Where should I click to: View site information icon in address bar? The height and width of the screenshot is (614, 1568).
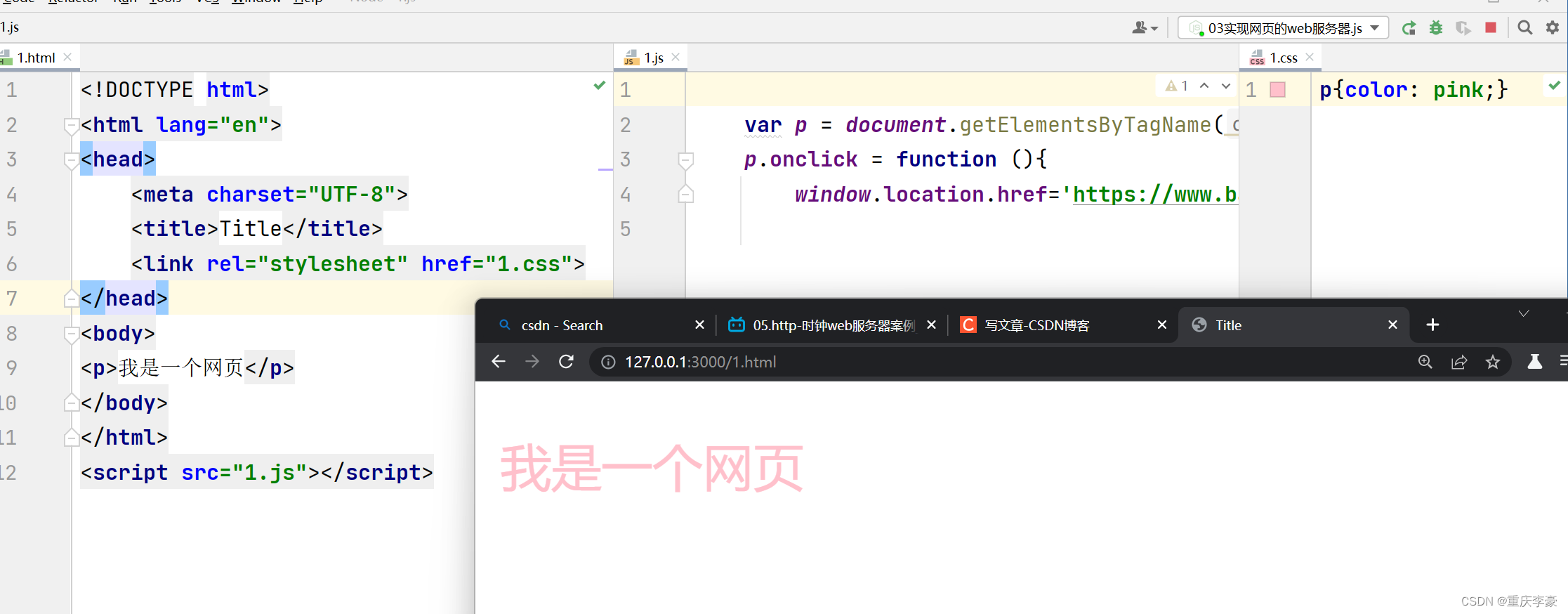coord(608,362)
